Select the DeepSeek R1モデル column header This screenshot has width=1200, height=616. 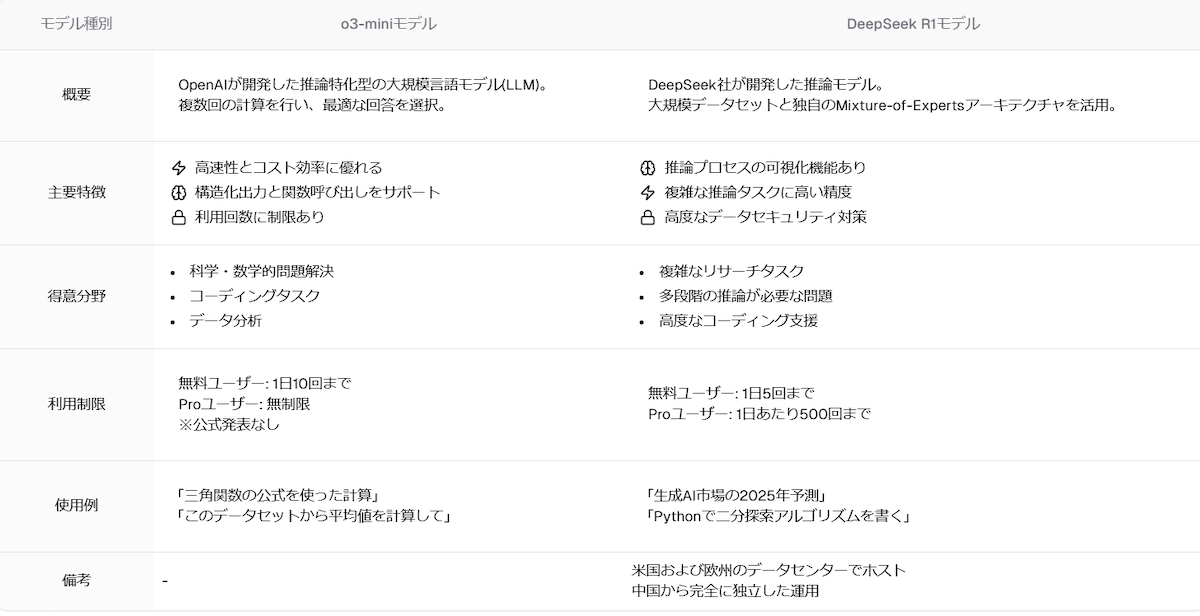click(913, 24)
